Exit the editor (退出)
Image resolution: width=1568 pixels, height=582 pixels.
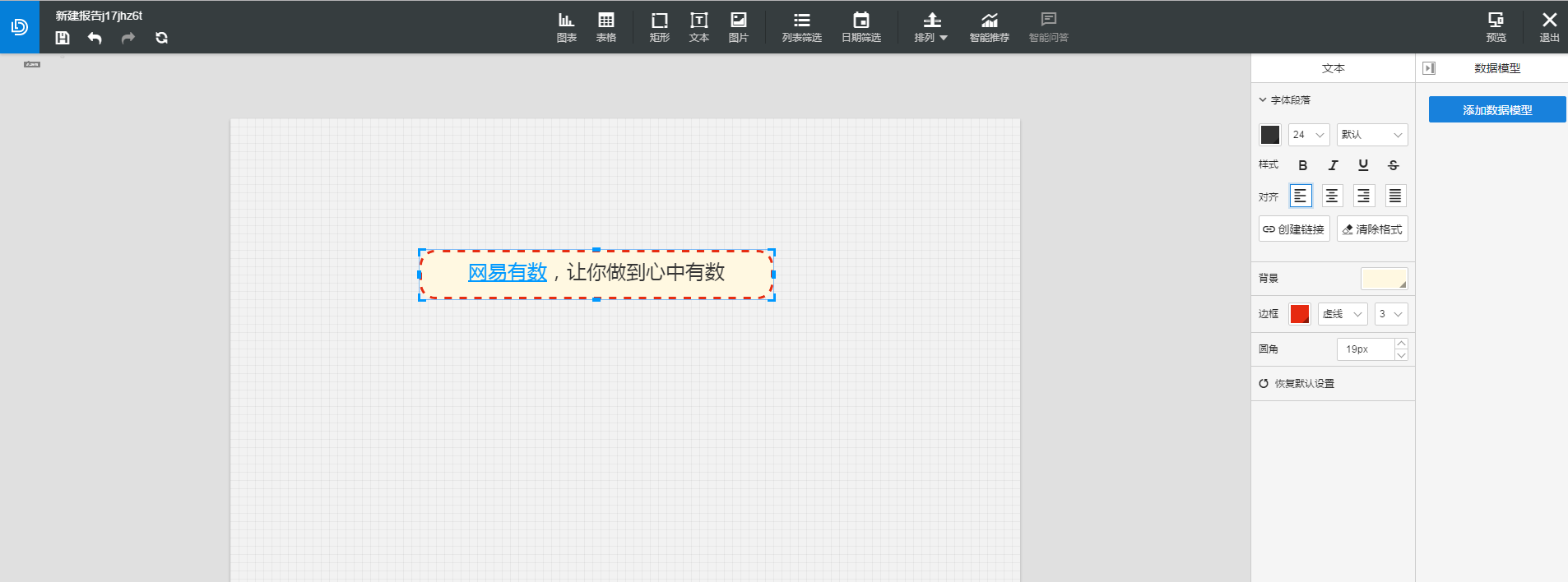click(x=1550, y=27)
